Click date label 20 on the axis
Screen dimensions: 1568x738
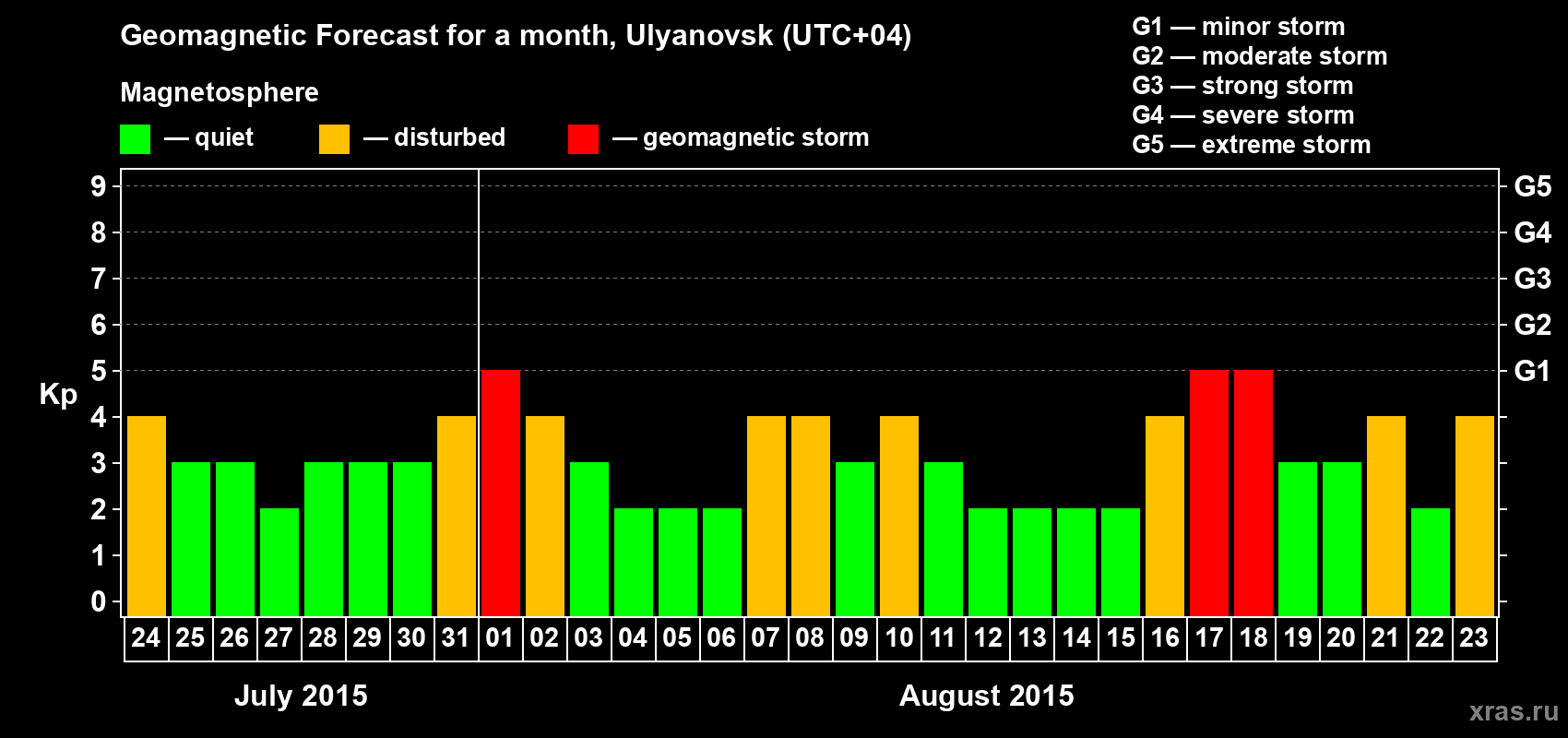(x=1341, y=637)
